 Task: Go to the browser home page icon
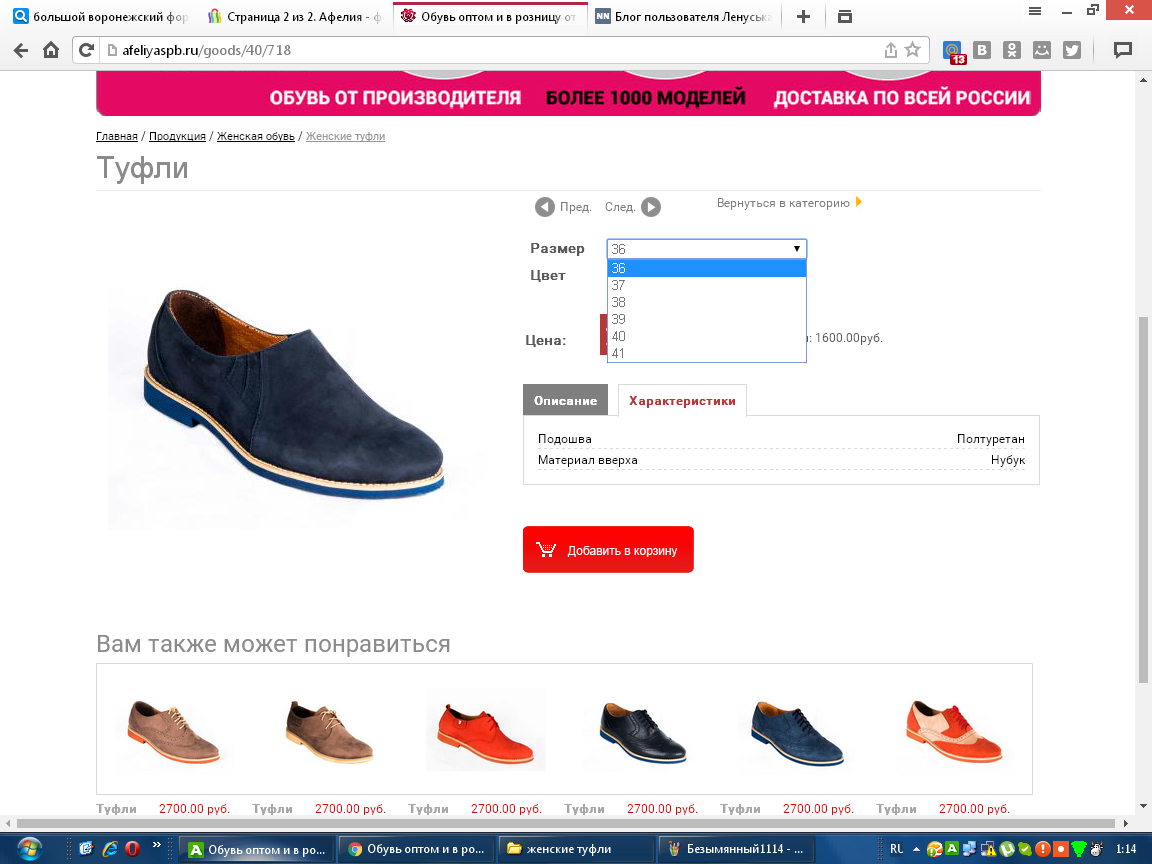[51, 50]
